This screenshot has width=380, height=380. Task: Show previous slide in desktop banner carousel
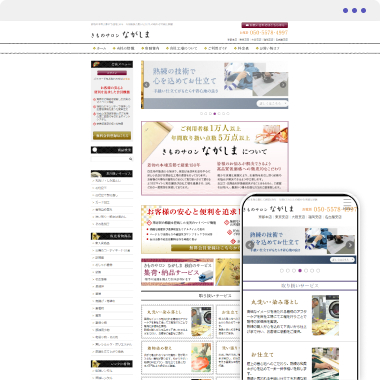(x=146, y=85)
